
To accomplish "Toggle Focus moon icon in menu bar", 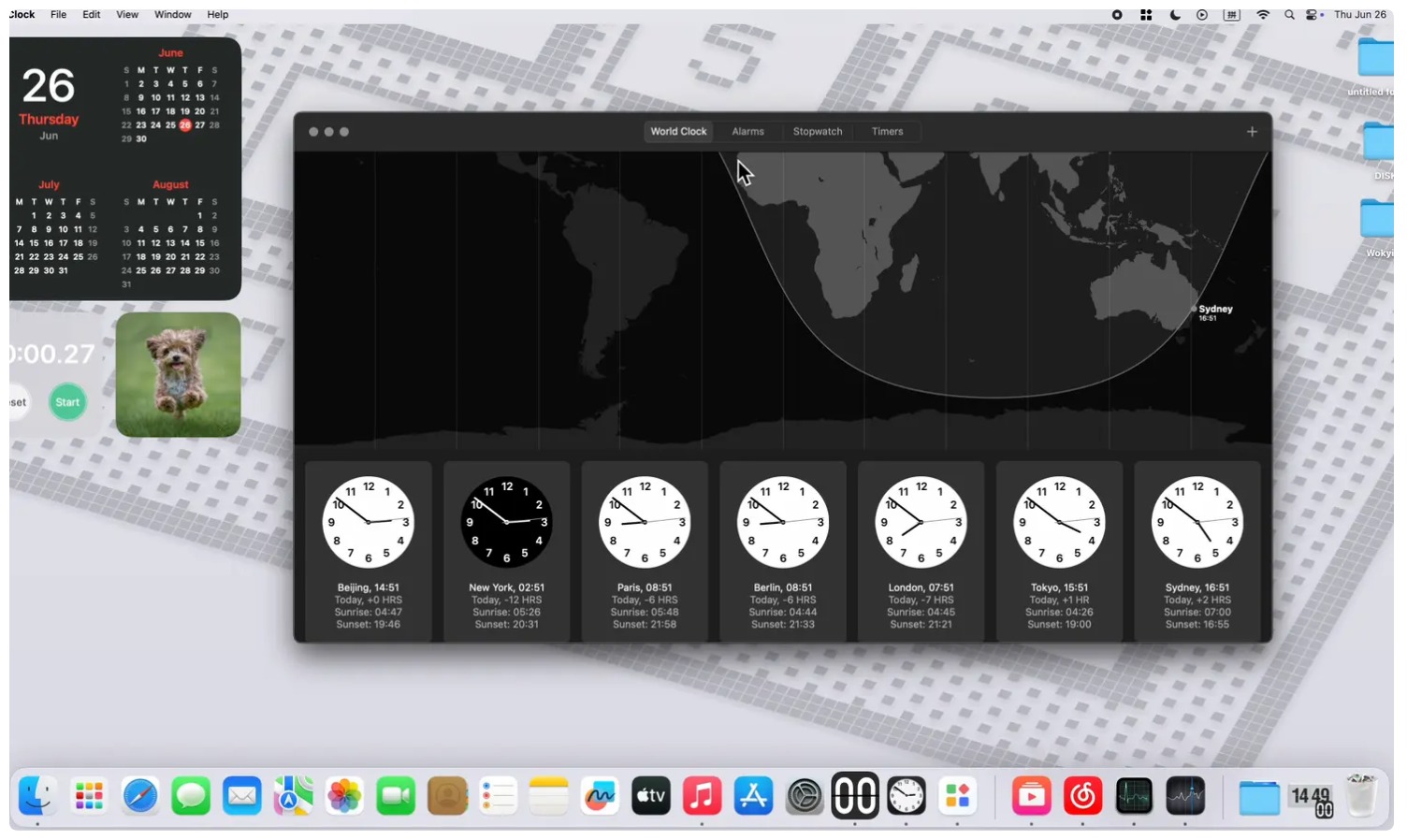I will [x=1175, y=15].
